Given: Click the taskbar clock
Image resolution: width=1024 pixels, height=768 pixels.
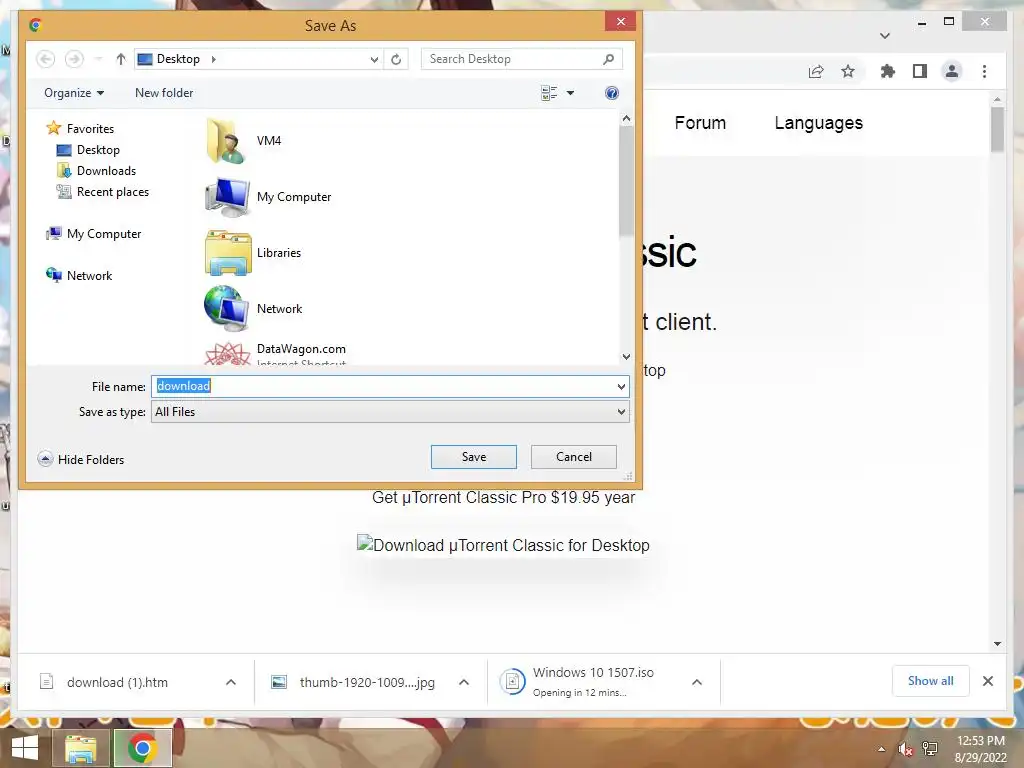Looking at the screenshot, I should pyautogui.click(x=980, y=748).
